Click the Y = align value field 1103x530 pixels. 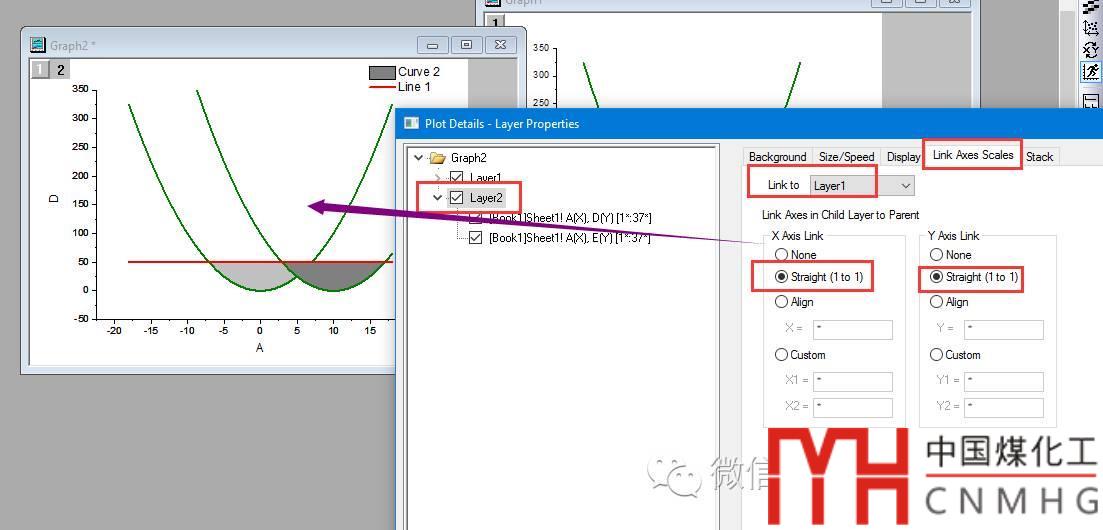[1004, 329]
